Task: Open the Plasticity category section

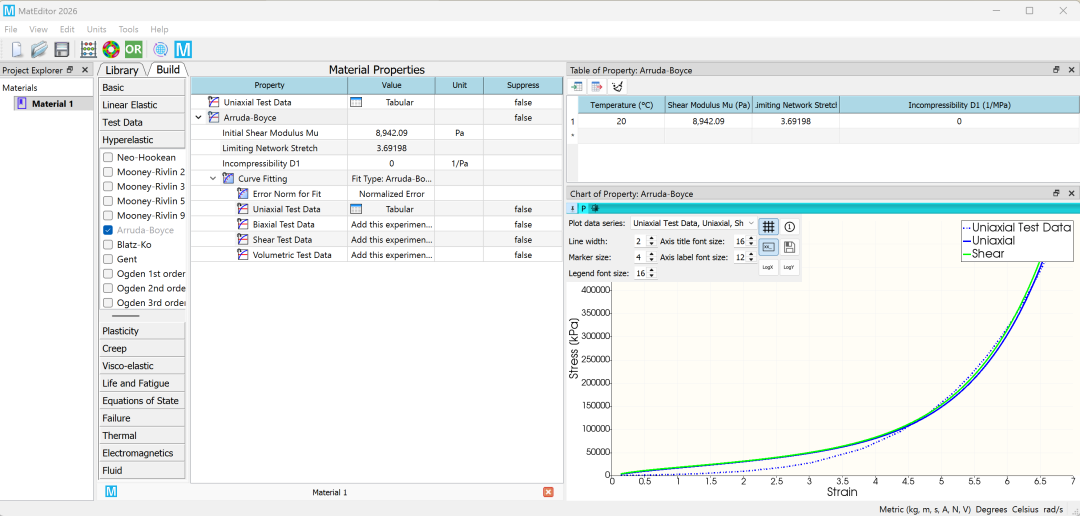Action: [142, 331]
